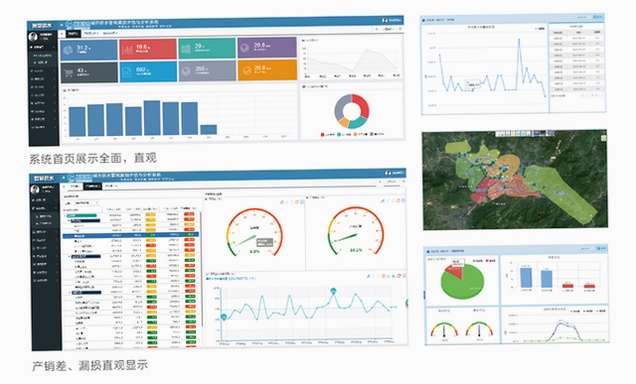
Task: Click the grid icon on the teal 29 card
Action: pos(186,49)
